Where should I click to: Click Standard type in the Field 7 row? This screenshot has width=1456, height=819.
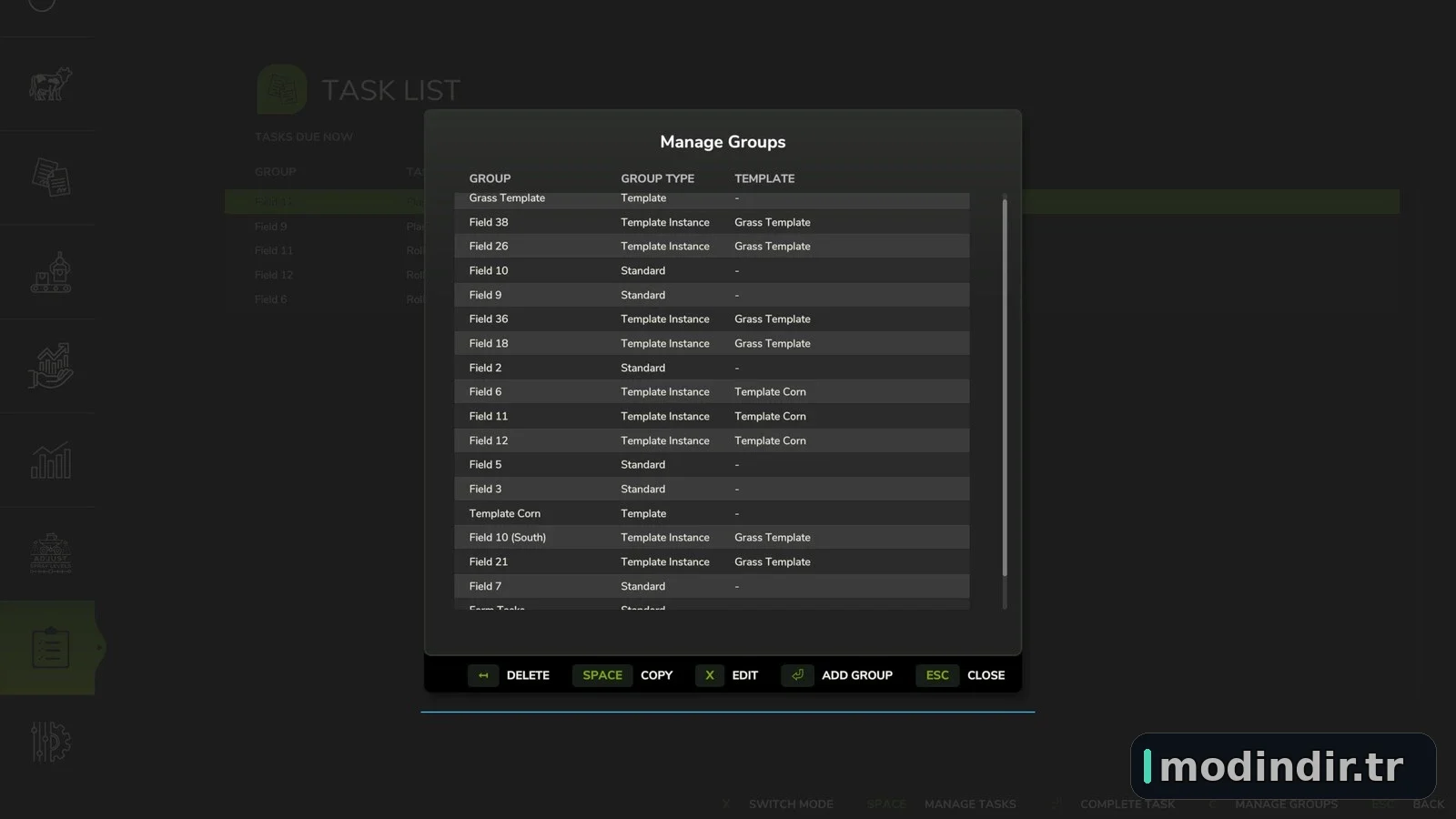pos(642,586)
